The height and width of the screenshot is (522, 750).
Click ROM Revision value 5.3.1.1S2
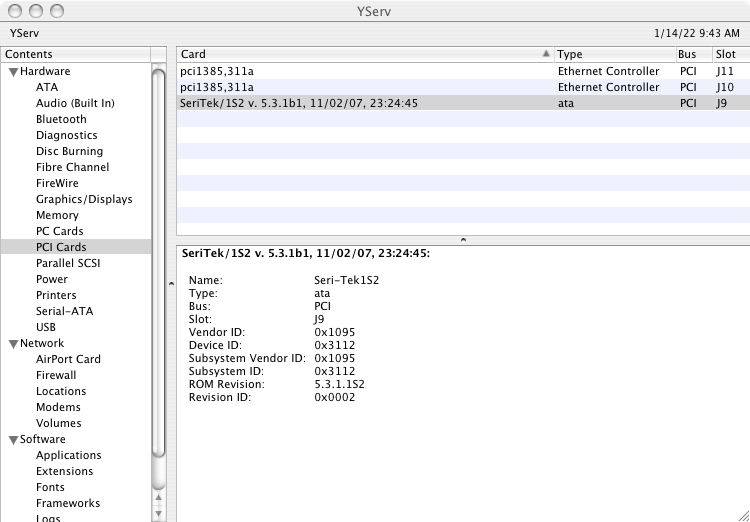339,384
